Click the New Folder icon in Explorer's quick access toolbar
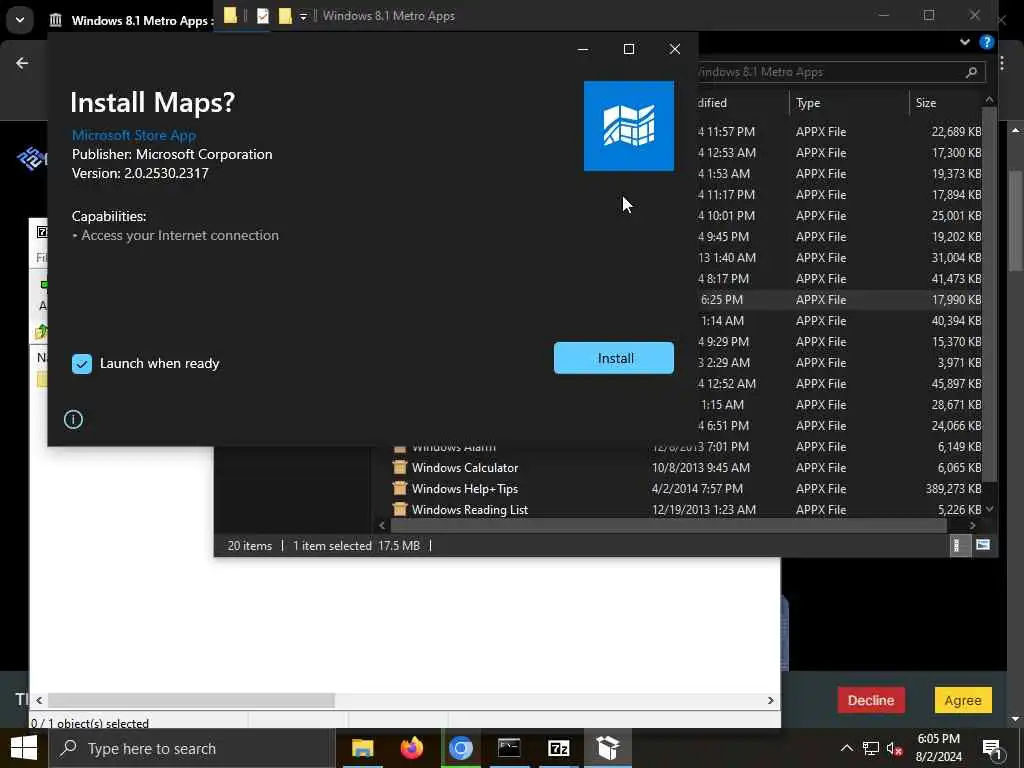1024x768 pixels. coord(285,16)
